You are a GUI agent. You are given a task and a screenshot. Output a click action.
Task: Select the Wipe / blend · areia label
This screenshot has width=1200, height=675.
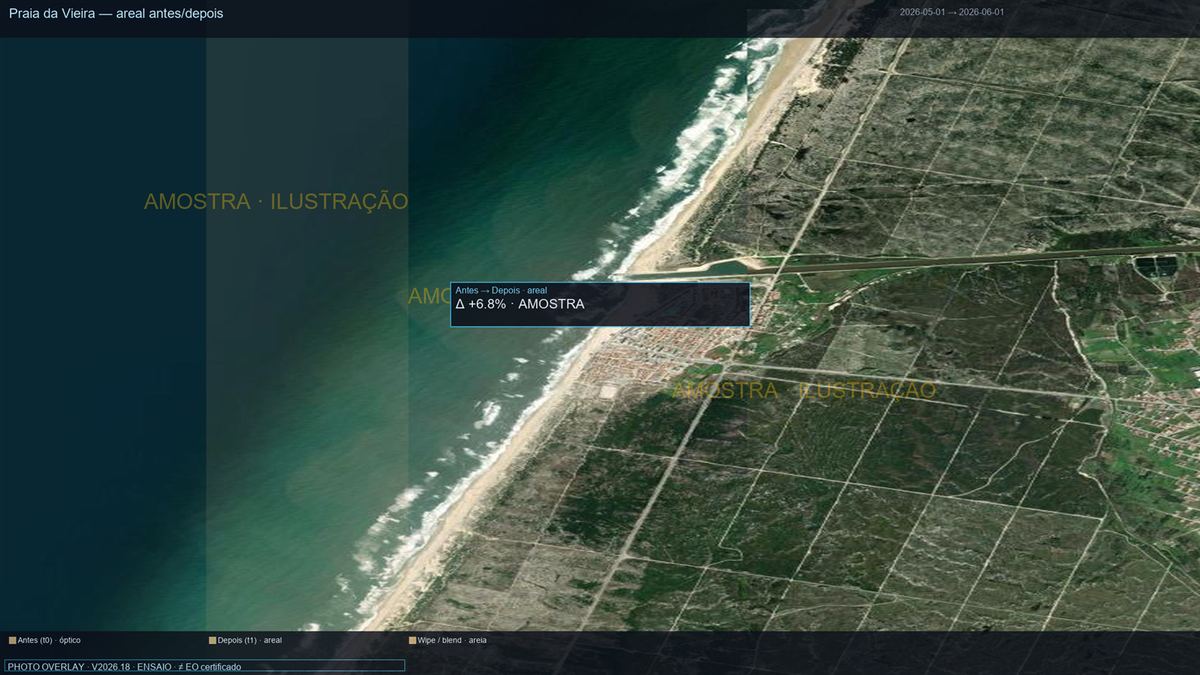pos(452,640)
